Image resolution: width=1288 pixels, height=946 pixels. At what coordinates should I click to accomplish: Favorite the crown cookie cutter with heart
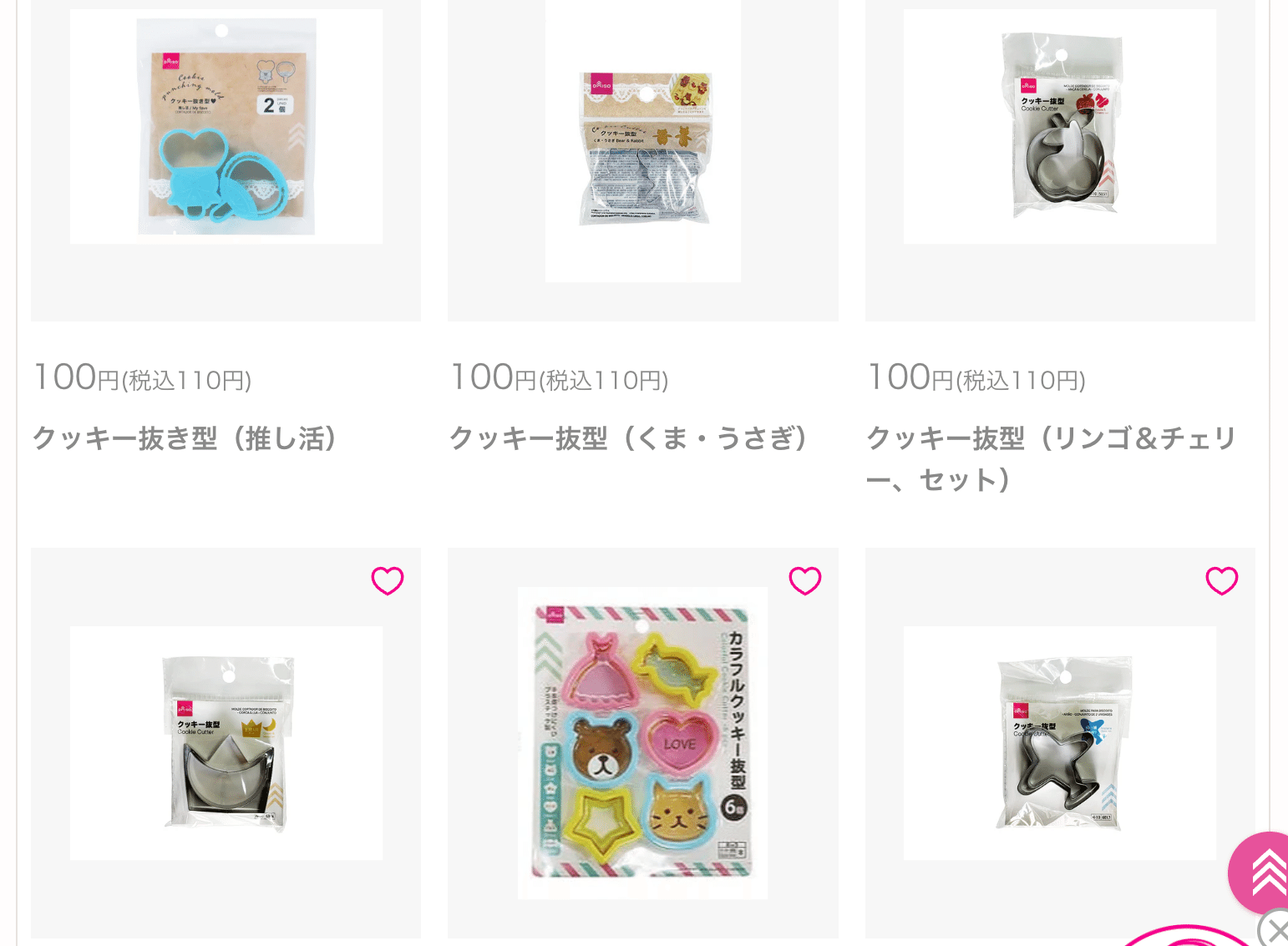point(388,580)
